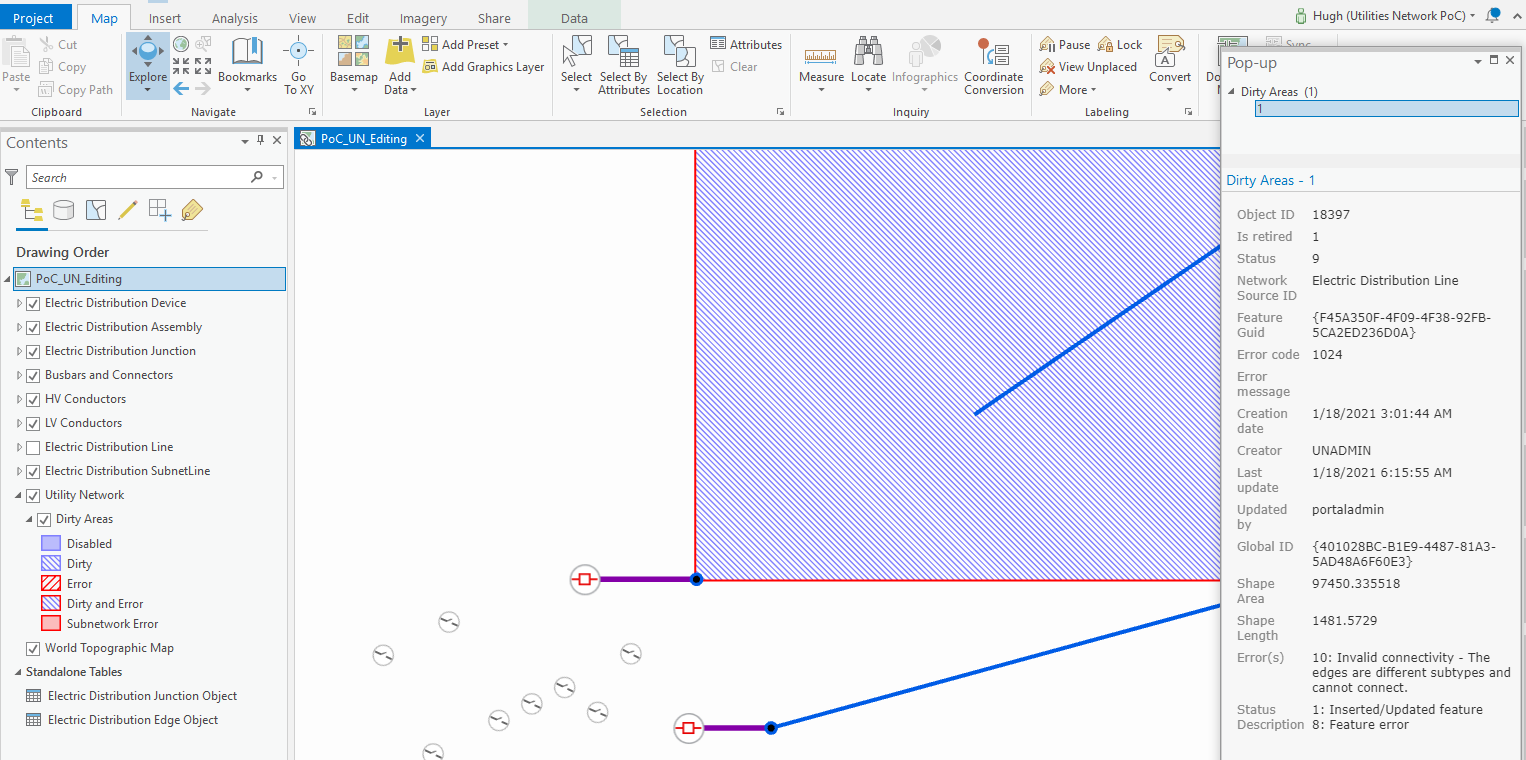Disable the HV Conductors layer
1526x760 pixels.
point(33,399)
